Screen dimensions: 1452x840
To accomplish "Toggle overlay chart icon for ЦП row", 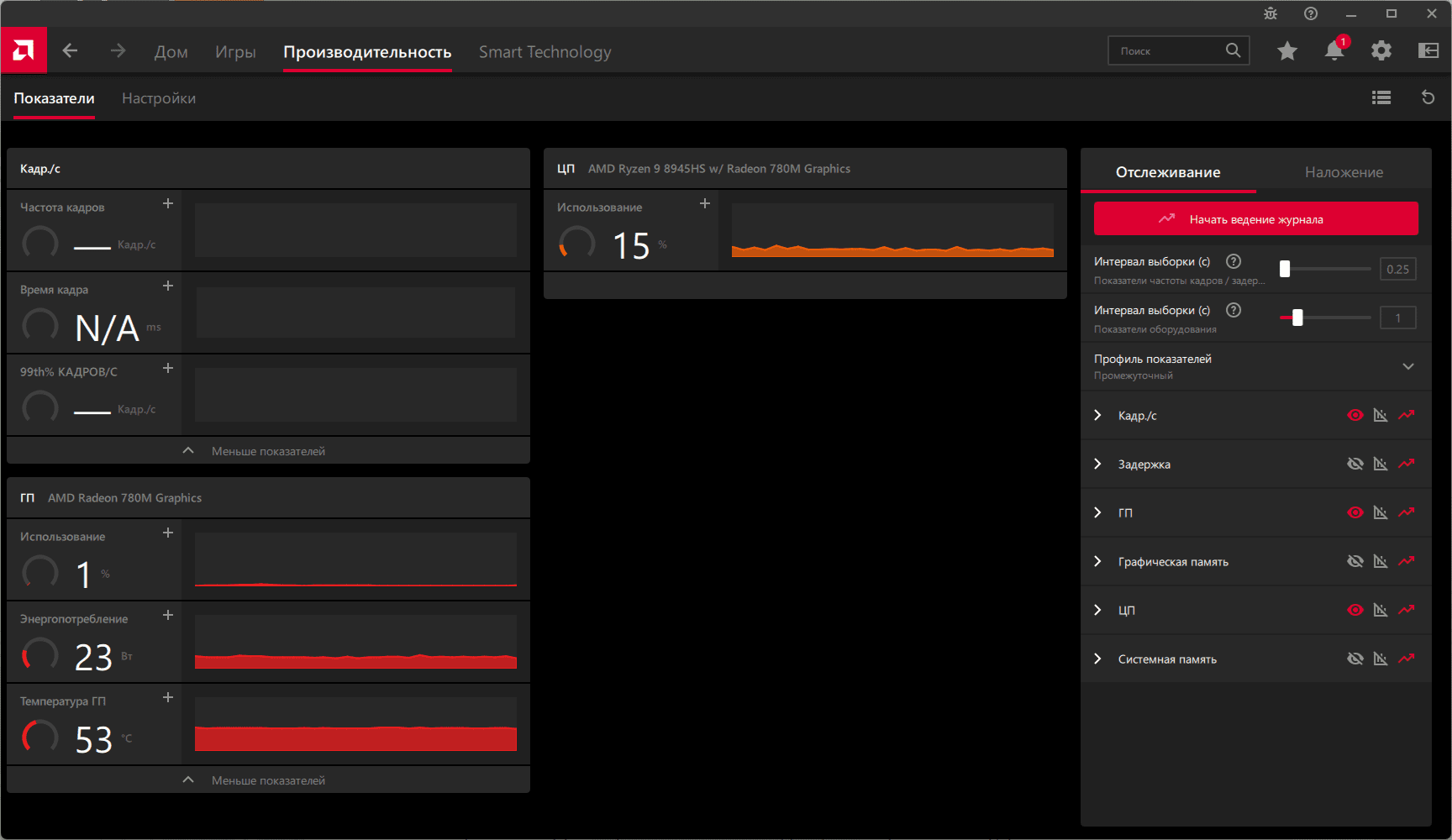I will pos(1381,610).
